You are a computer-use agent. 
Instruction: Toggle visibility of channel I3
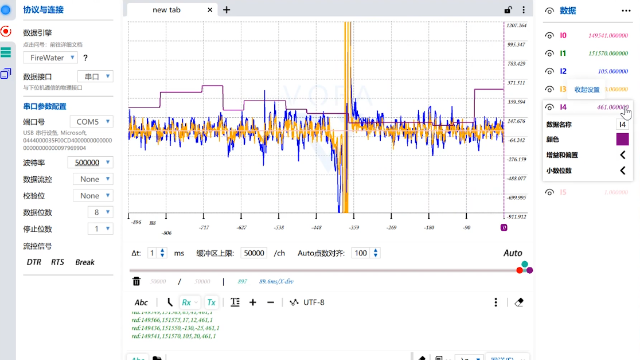549,89
